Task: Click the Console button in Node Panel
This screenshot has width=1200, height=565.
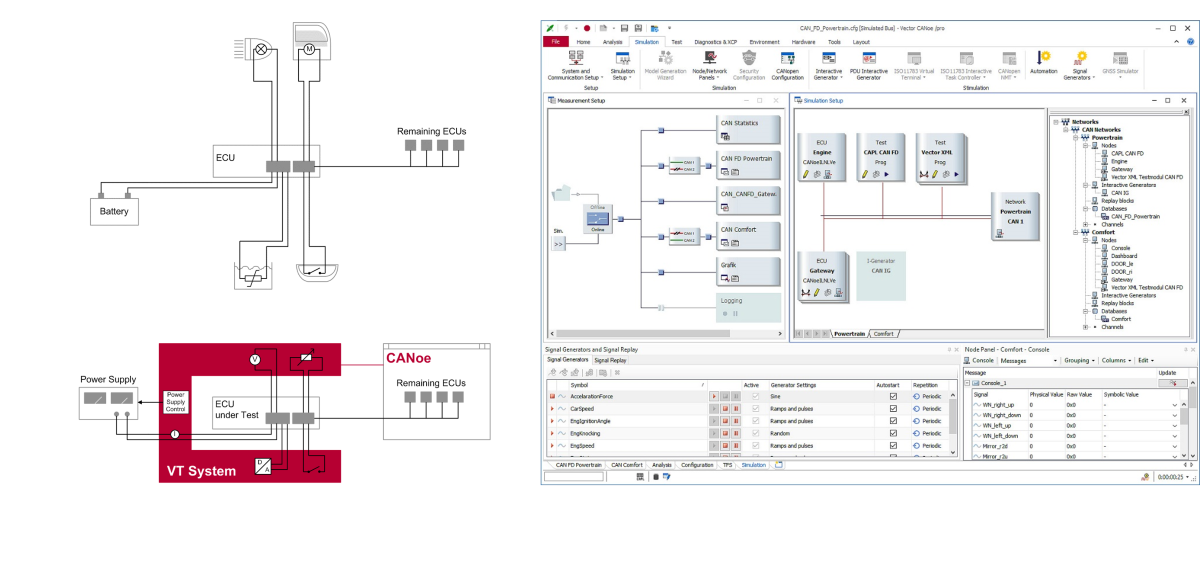Action: [980, 360]
